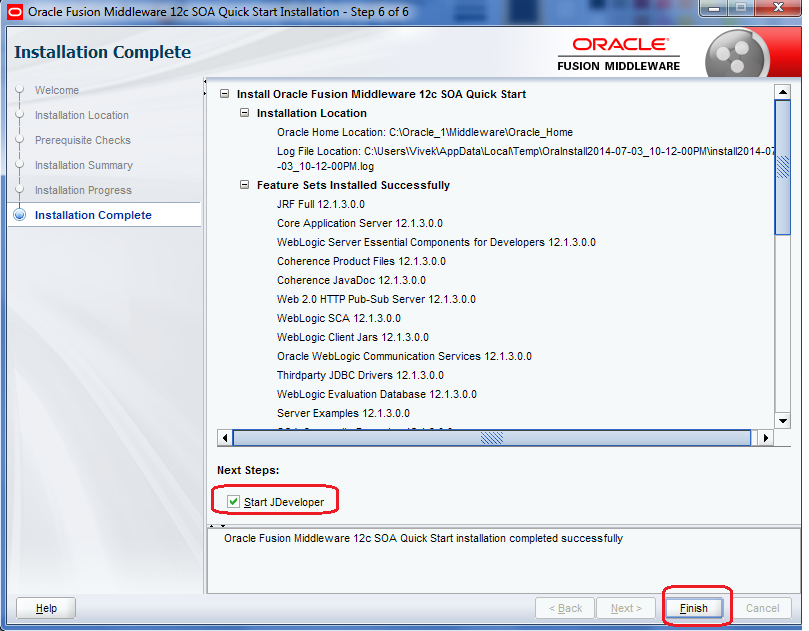Collapse the Install Oracle Fusion Middleware node
The height and width of the screenshot is (631, 809).
tap(224, 94)
